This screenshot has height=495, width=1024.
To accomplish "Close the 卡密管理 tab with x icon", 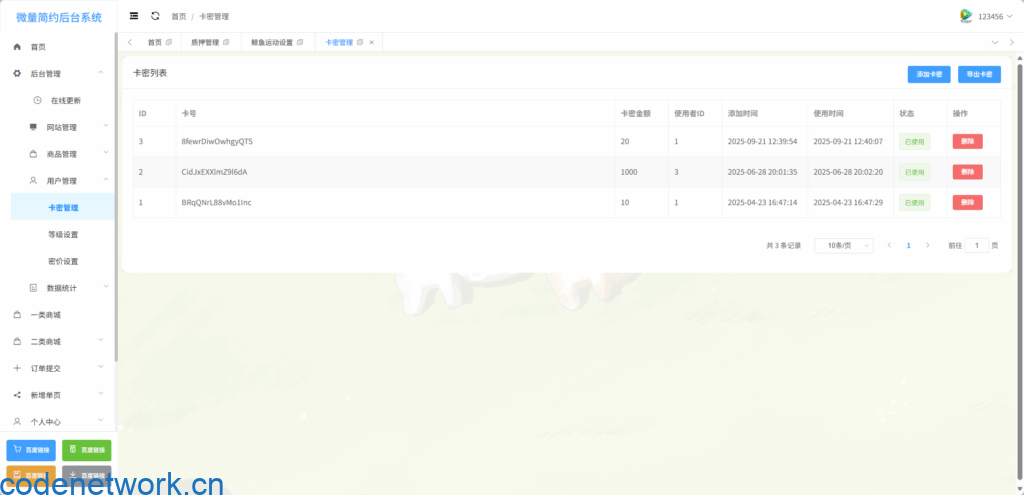I will [x=372, y=43].
